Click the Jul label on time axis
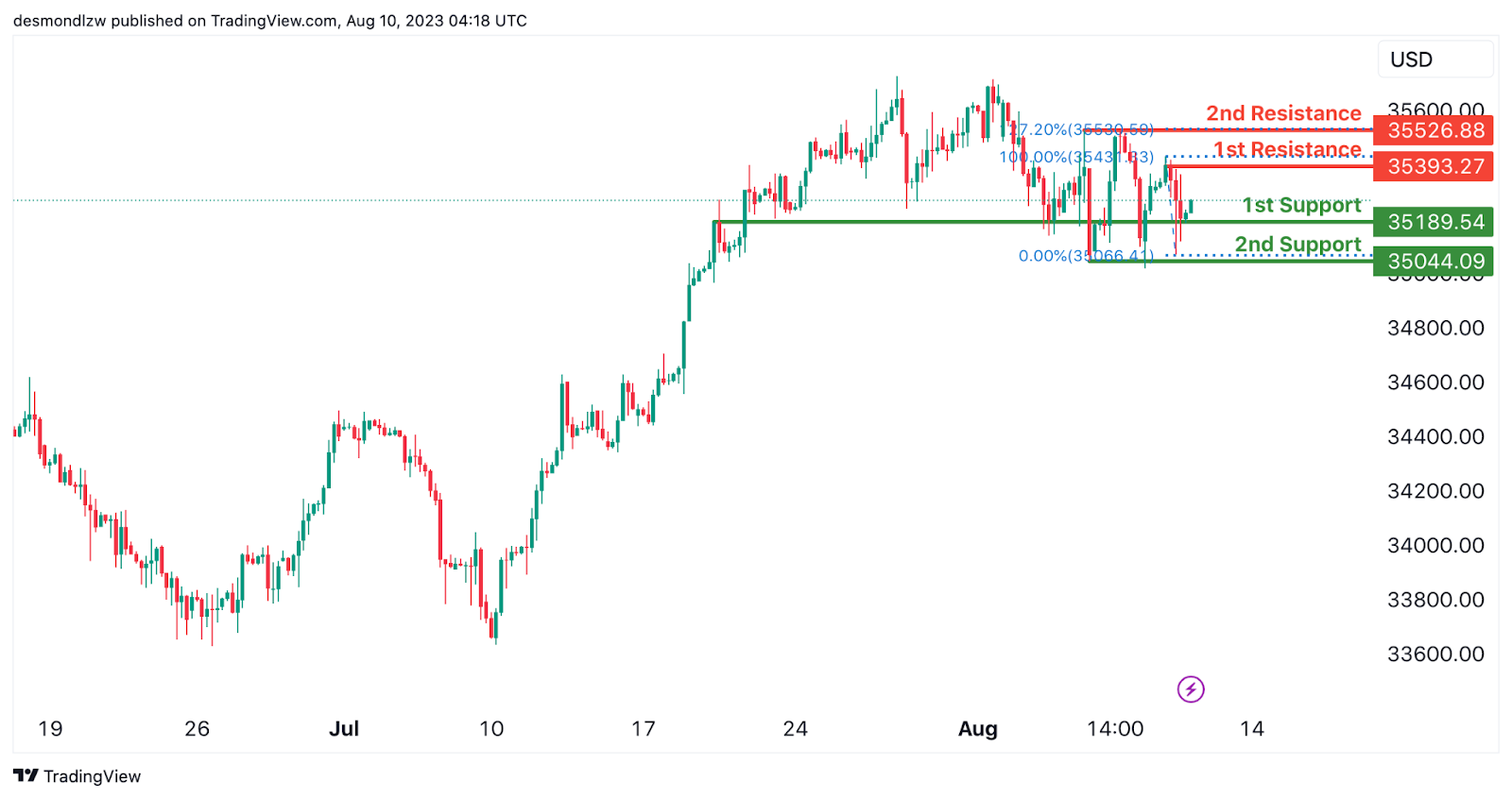Viewport: 1512px width, 799px height. tap(344, 728)
